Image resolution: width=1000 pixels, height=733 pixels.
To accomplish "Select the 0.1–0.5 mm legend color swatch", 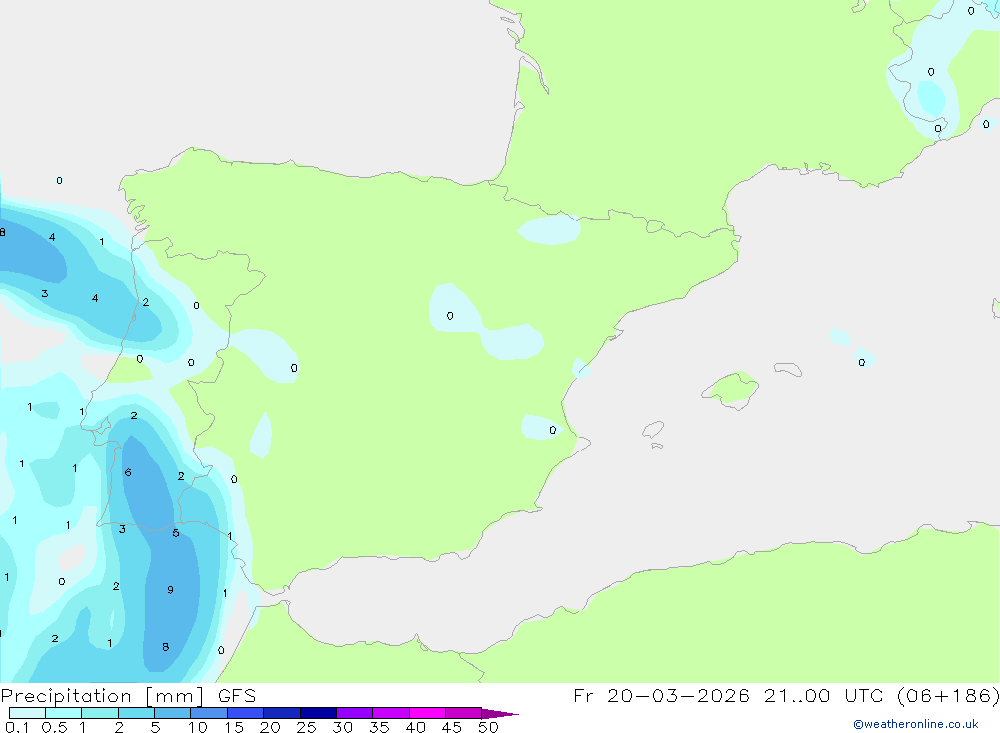I will coord(27,713).
